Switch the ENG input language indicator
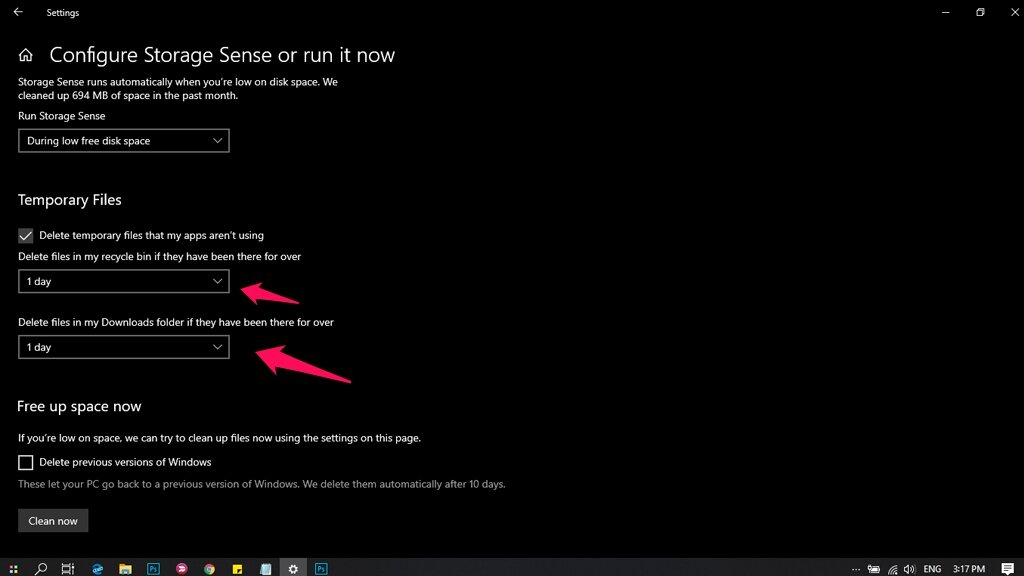The image size is (1024, 576). pyautogui.click(x=932, y=569)
